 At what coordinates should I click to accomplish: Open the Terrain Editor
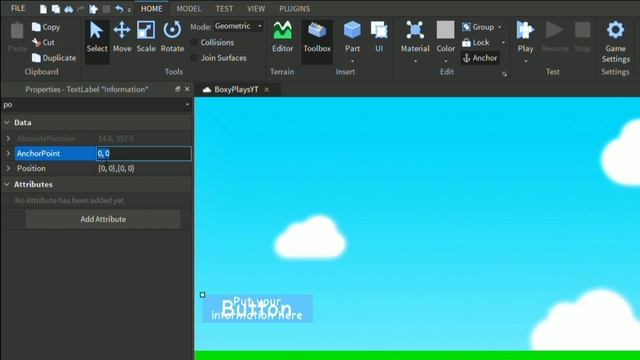point(282,38)
